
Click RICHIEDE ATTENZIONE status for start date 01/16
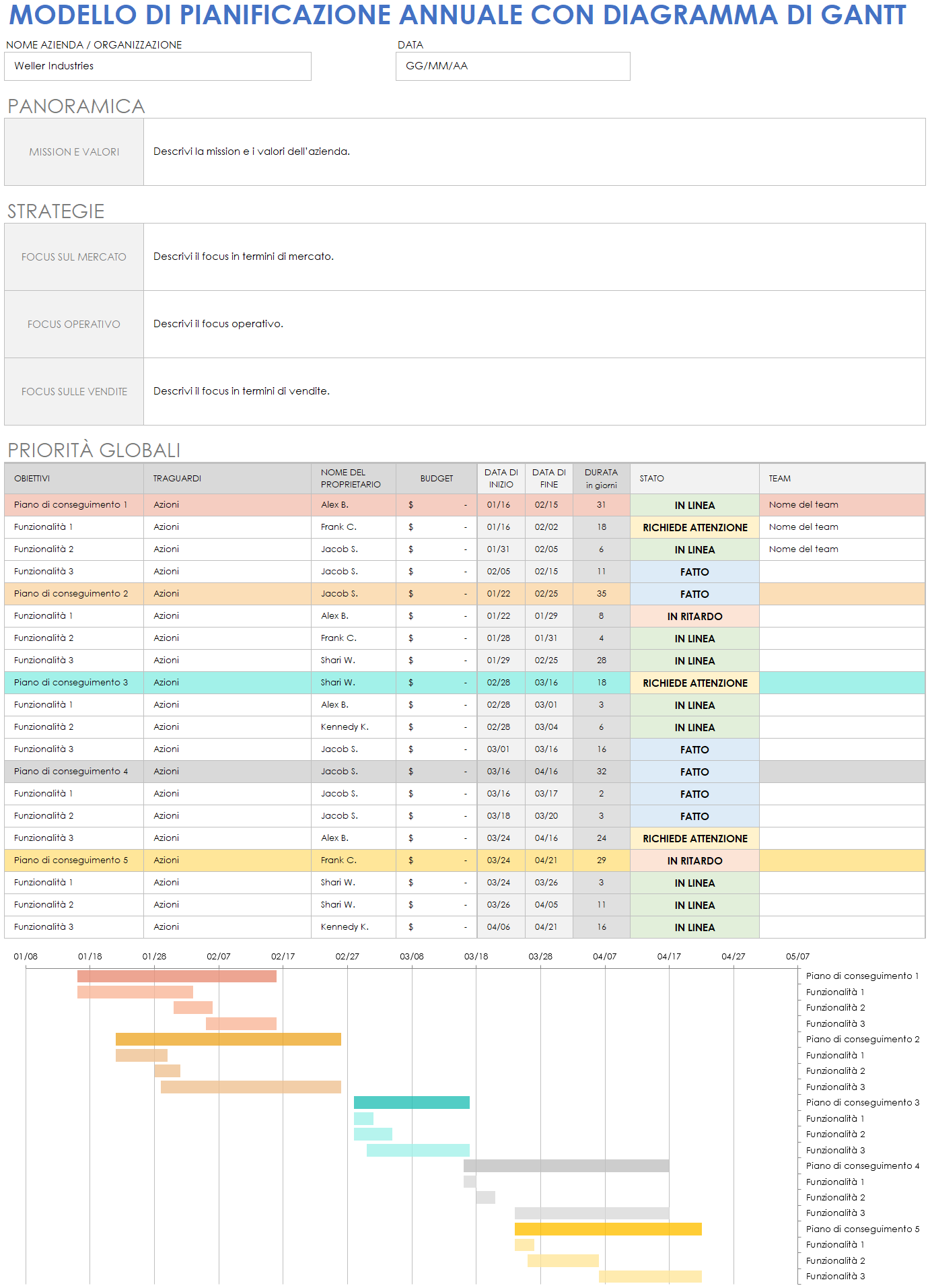coord(694,527)
